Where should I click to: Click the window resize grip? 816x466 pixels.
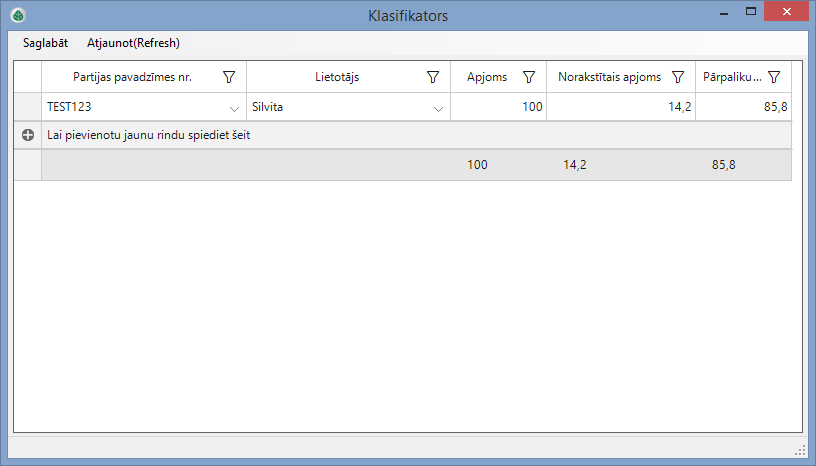tap(800, 450)
